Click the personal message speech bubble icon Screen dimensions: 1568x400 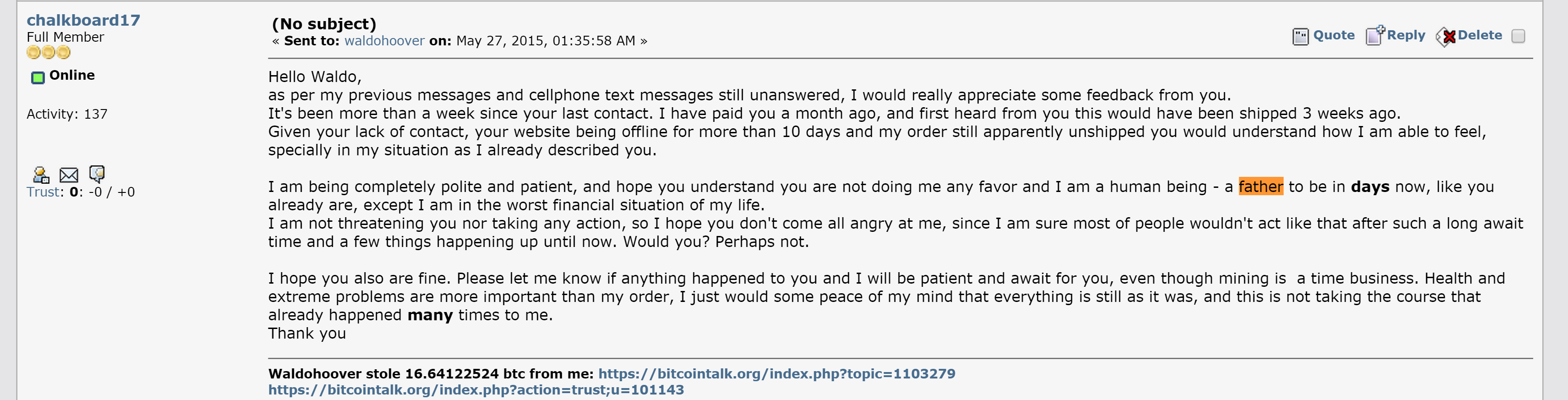tap(97, 174)
